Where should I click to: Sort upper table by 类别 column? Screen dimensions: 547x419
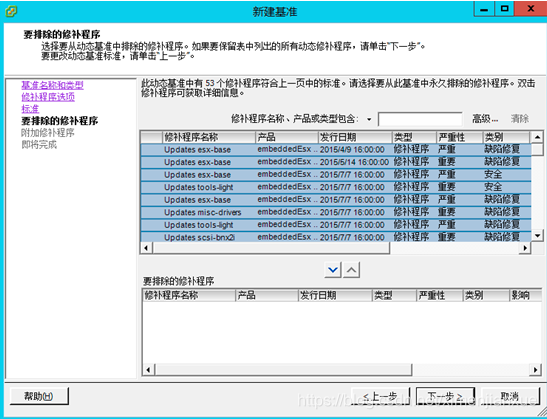506,137
